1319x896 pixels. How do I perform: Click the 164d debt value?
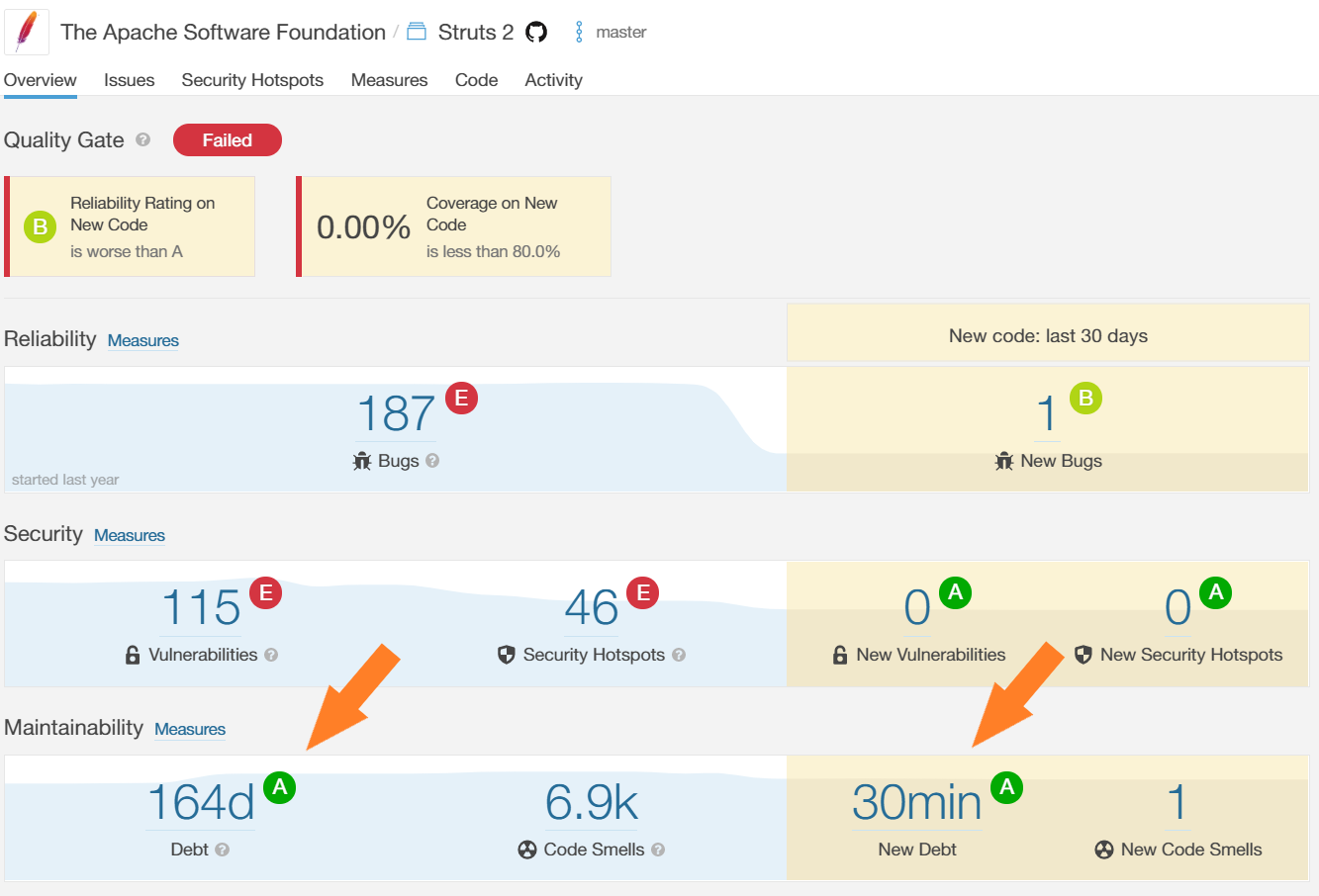[x=201, y=802]
